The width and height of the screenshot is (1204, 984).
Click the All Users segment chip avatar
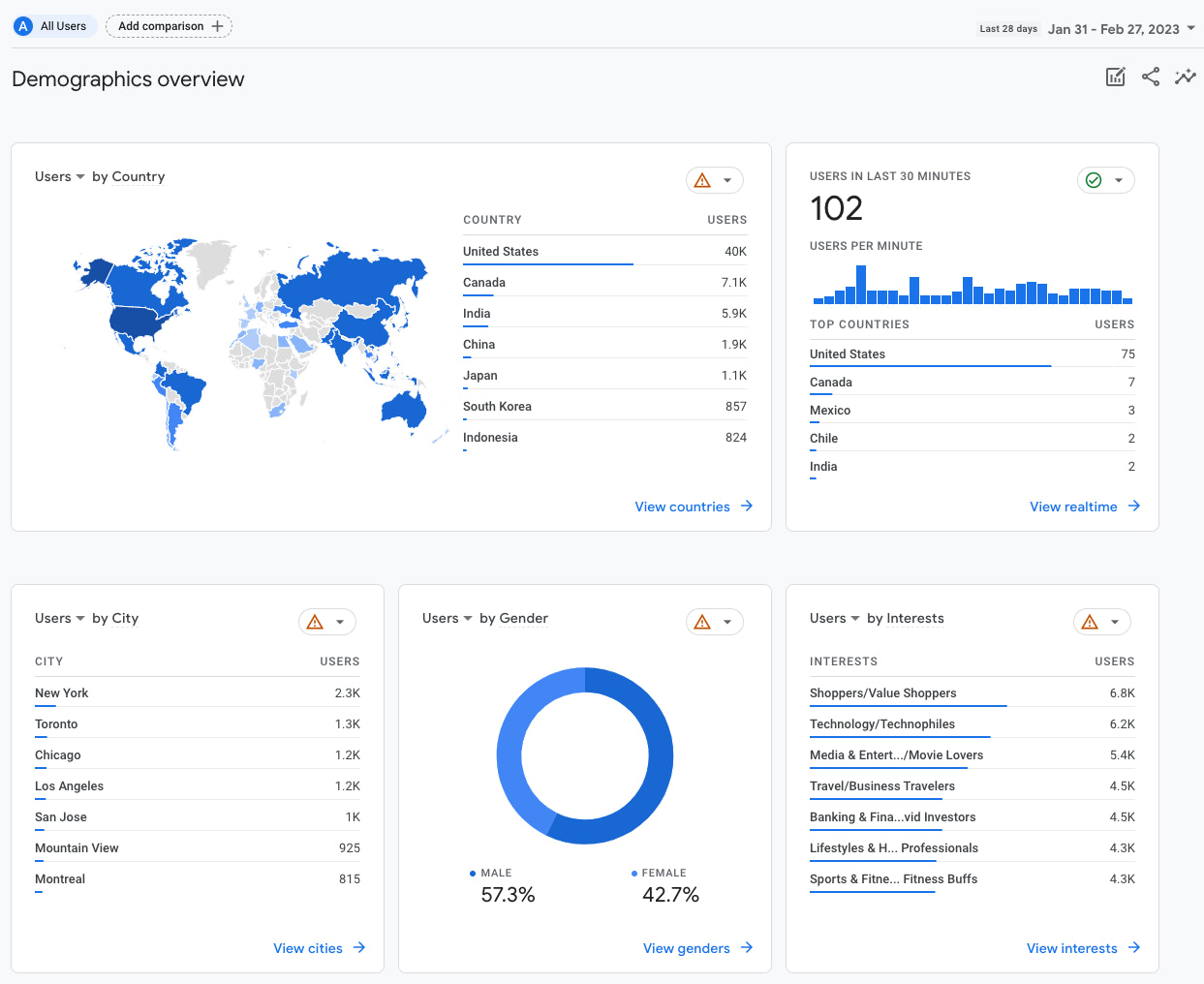pyautogui.click(x=21, y=25)
